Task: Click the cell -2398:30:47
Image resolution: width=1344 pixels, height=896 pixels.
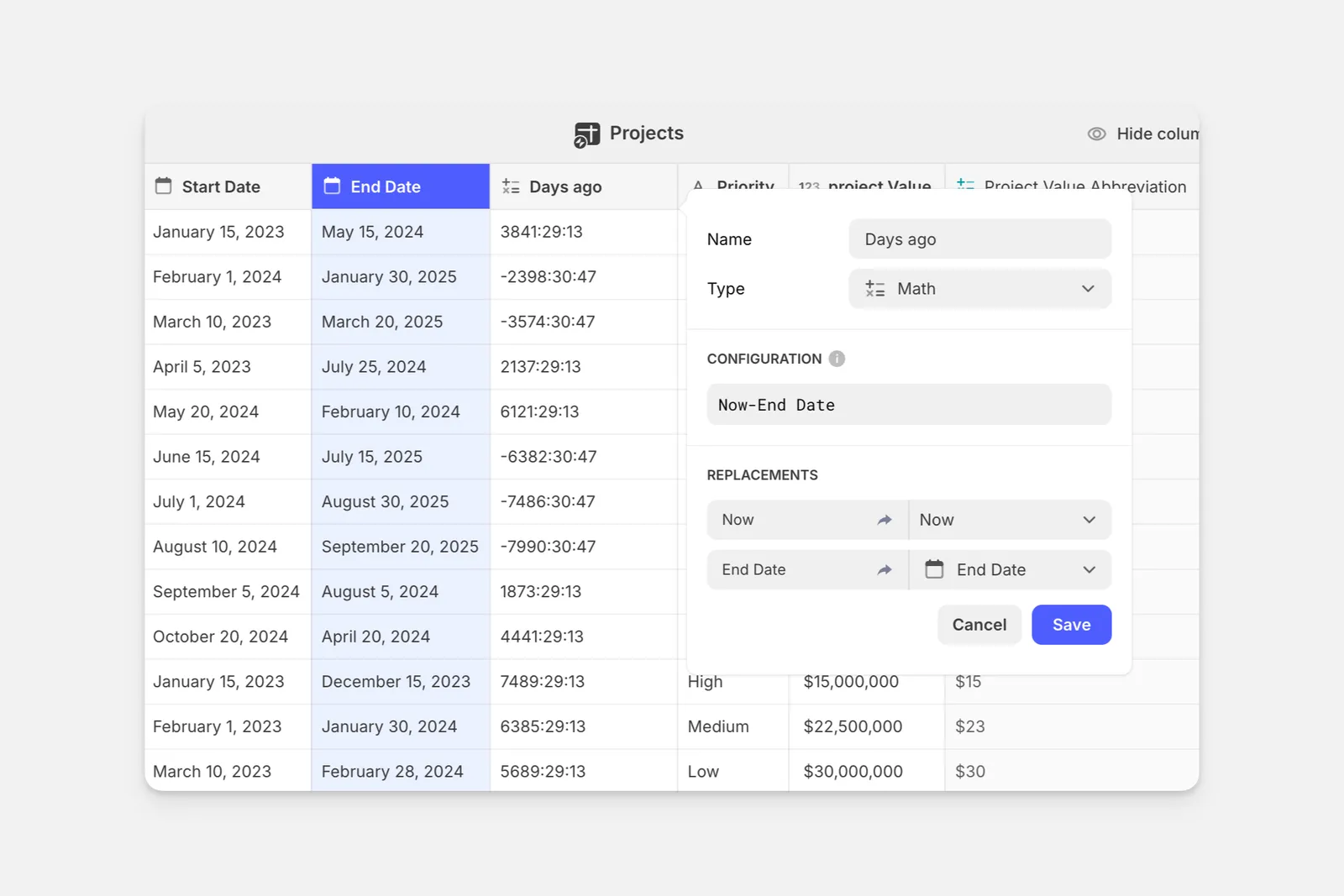Action: (x=584, y=277)
